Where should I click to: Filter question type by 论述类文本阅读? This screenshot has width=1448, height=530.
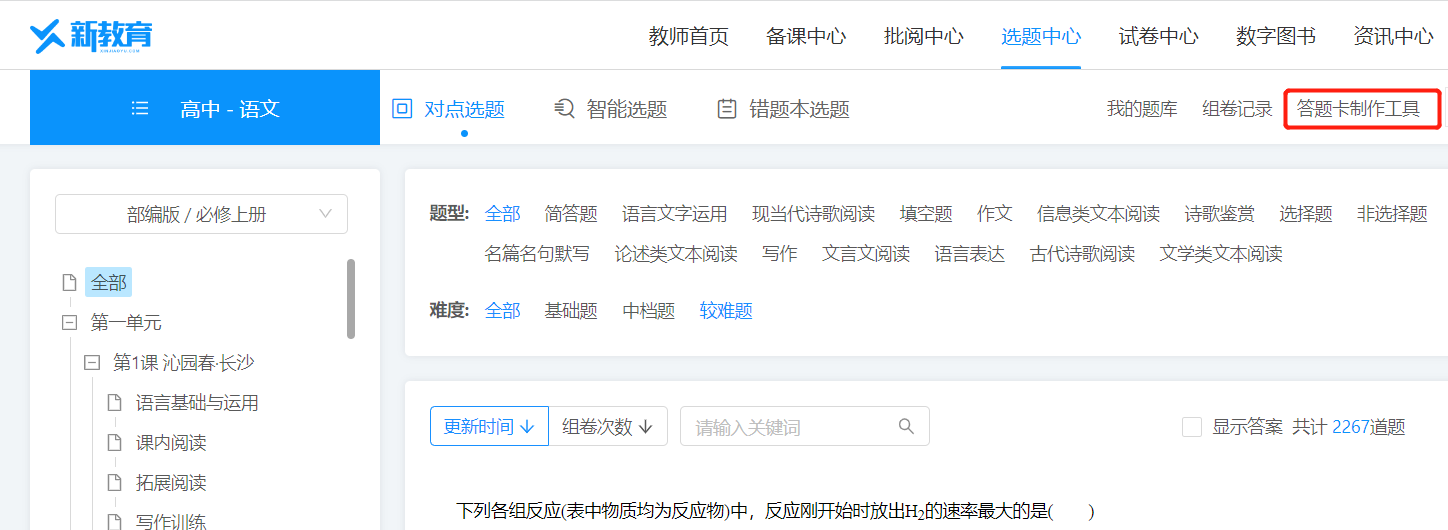pos(676,254)
